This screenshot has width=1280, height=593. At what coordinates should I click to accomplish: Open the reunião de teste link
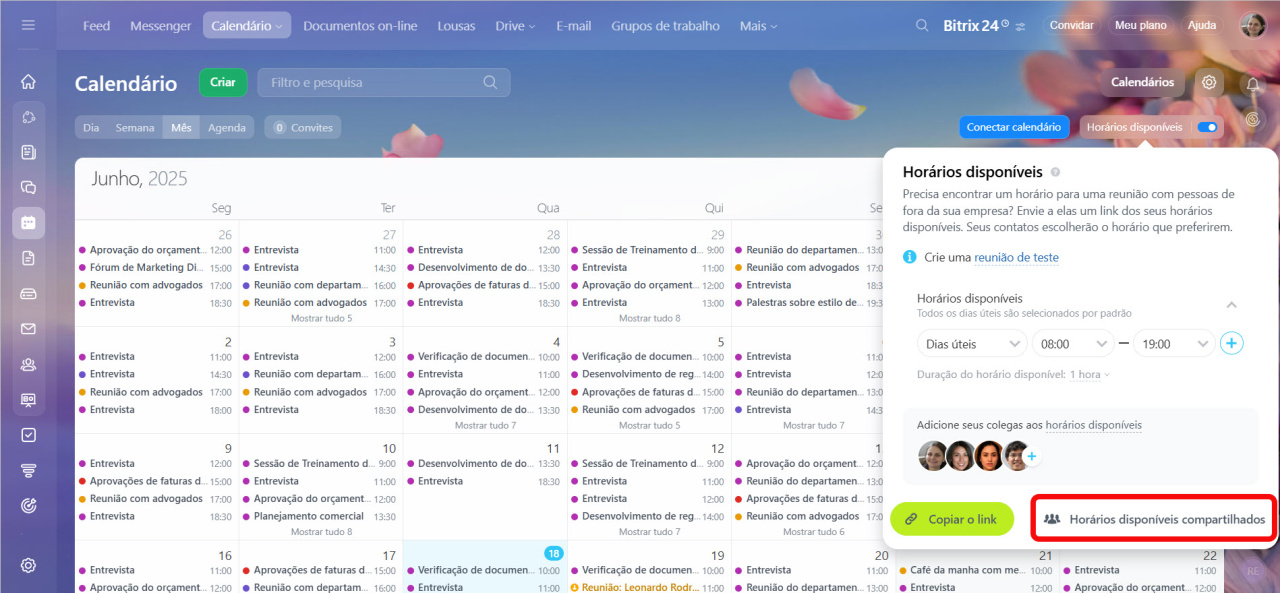tap(1016, 257)
